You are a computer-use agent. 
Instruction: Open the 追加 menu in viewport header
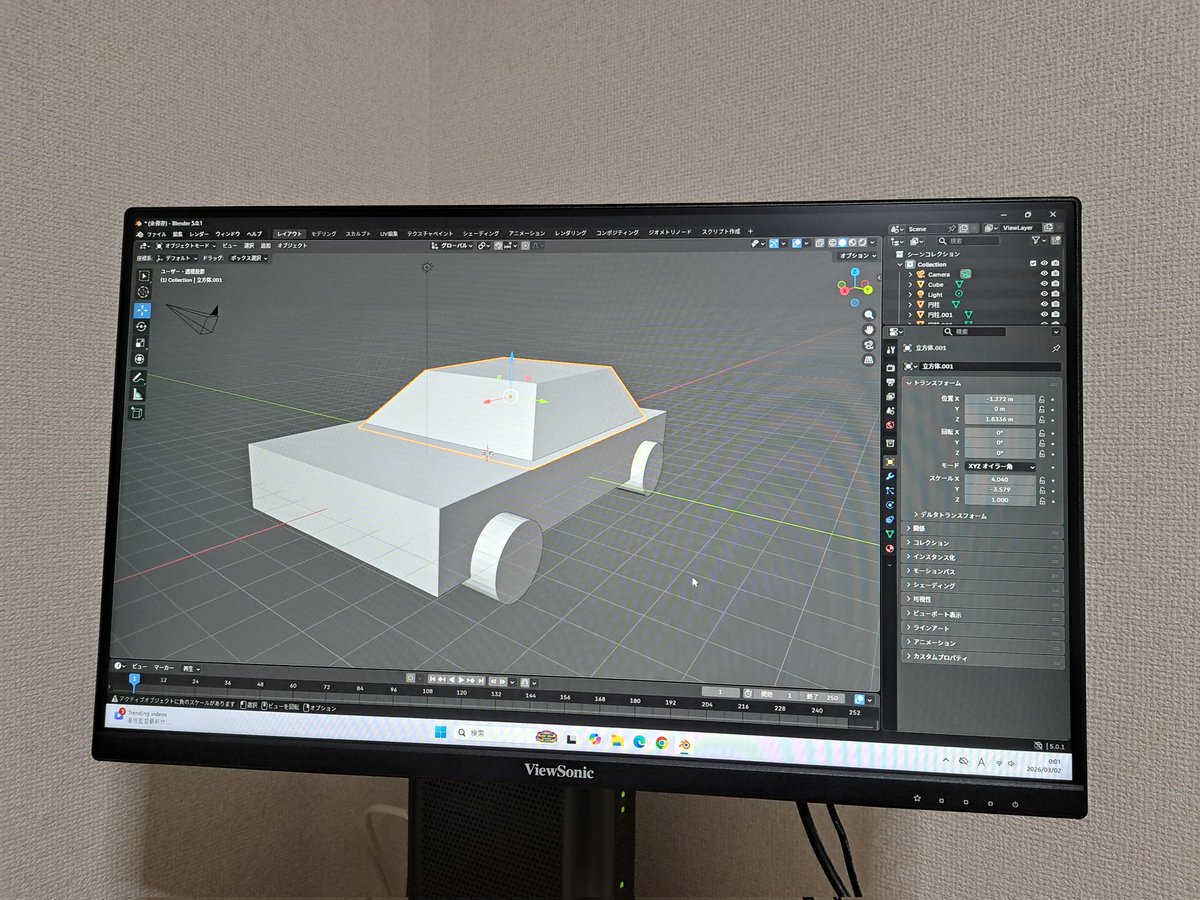(266, 245)
